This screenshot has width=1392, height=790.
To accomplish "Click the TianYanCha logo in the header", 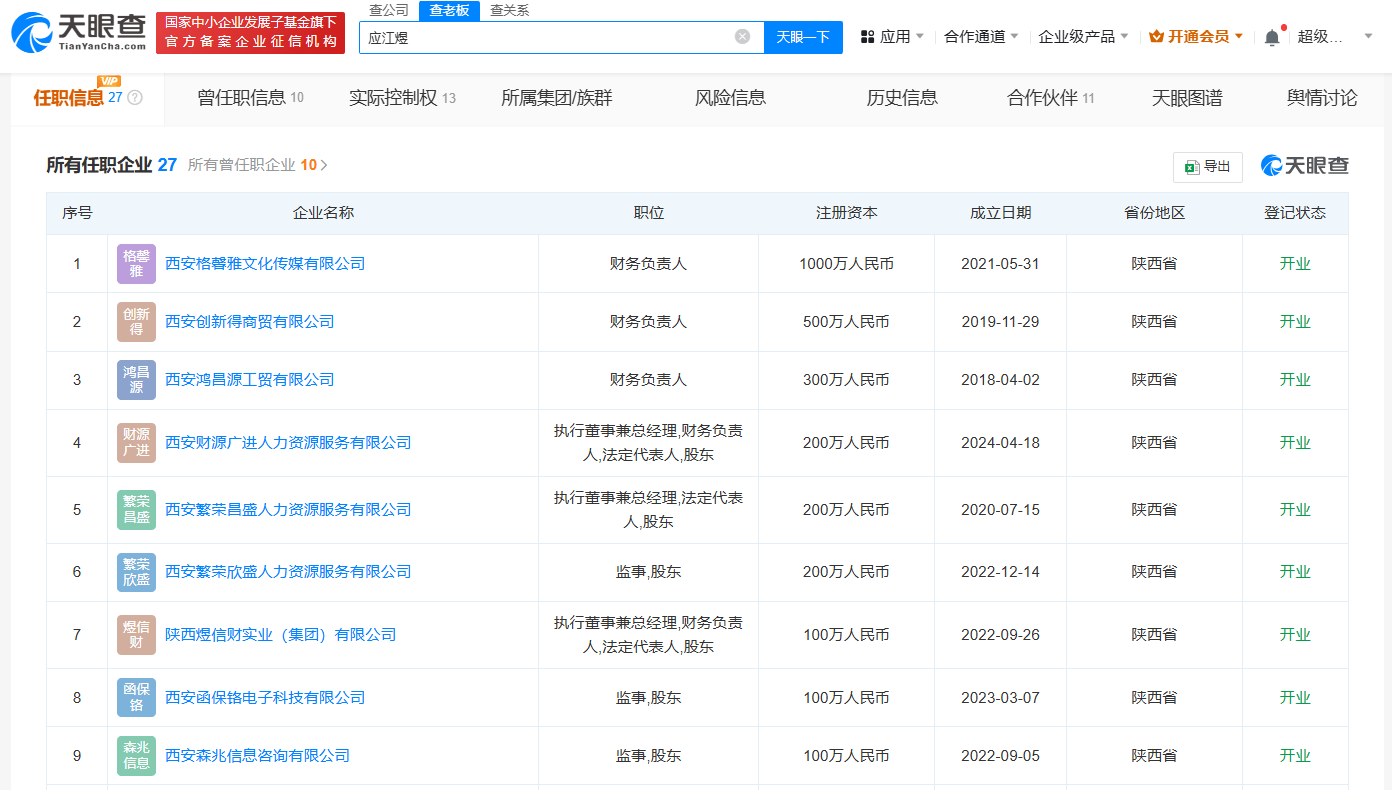I will pos(78,33).
